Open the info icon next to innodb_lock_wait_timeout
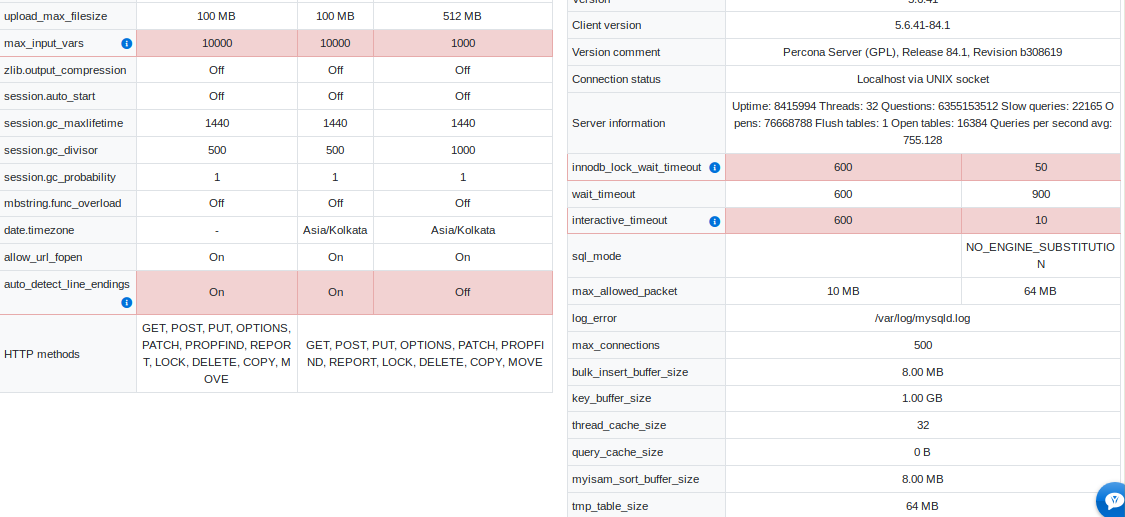The image size is (1125, 517). coord(715,168)
